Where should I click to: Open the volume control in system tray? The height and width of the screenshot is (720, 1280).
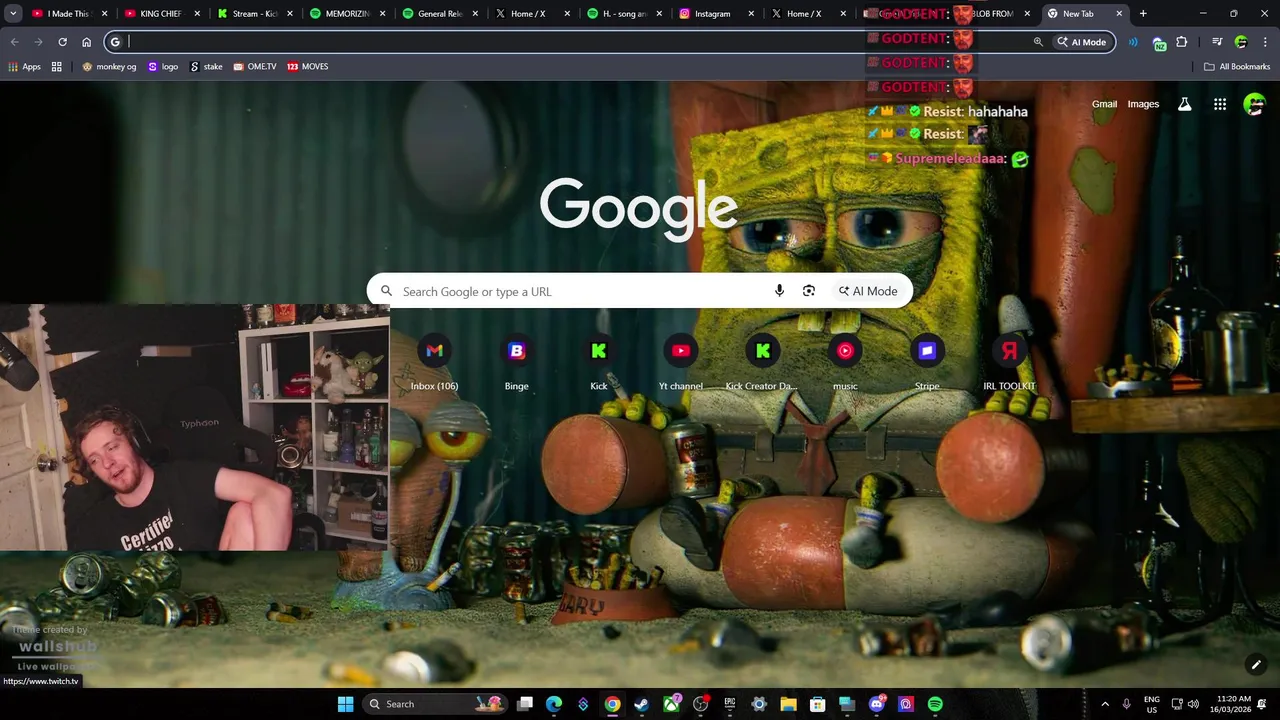pos(1193,704)
